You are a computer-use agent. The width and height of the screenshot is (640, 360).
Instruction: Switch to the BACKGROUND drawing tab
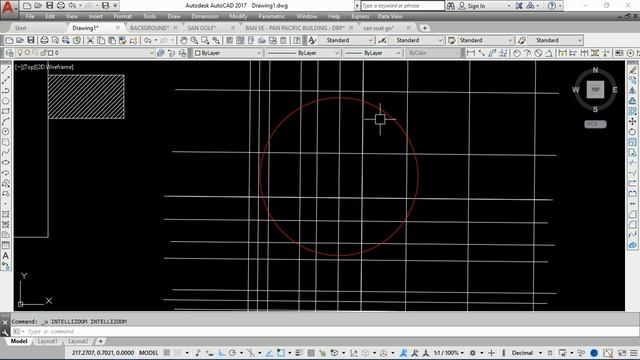pyautogui.click(x=149, y=28)
